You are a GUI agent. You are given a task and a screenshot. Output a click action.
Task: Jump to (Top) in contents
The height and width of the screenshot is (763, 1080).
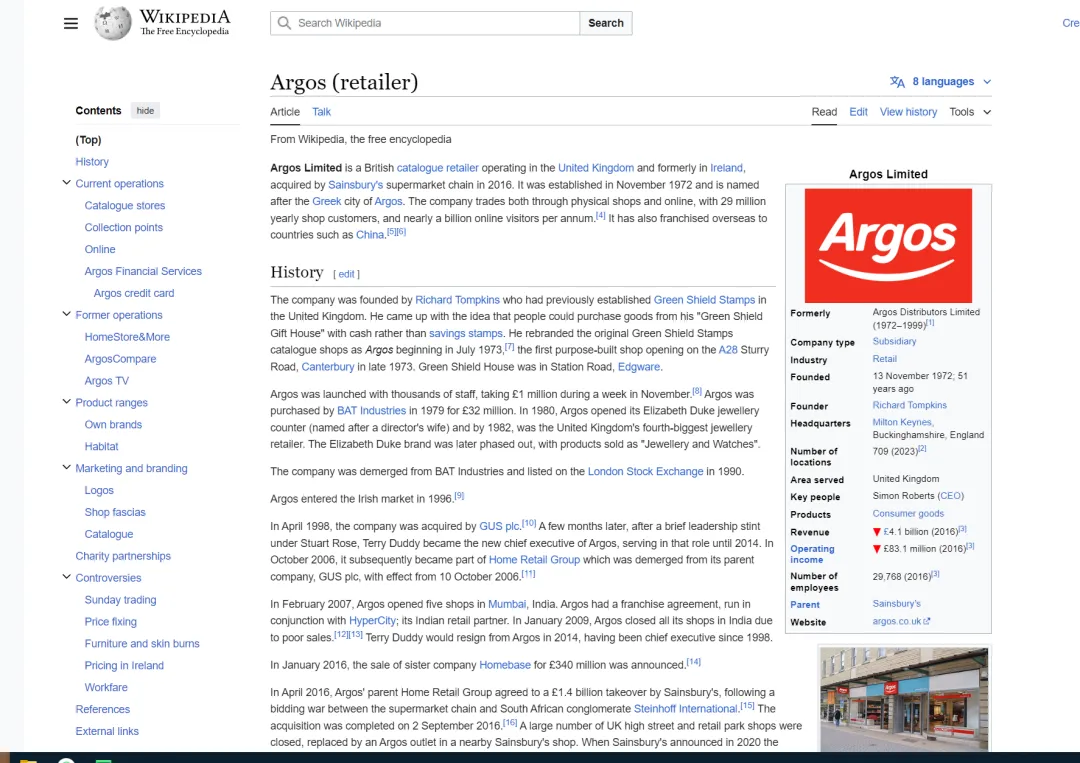[x=88, y=140]
